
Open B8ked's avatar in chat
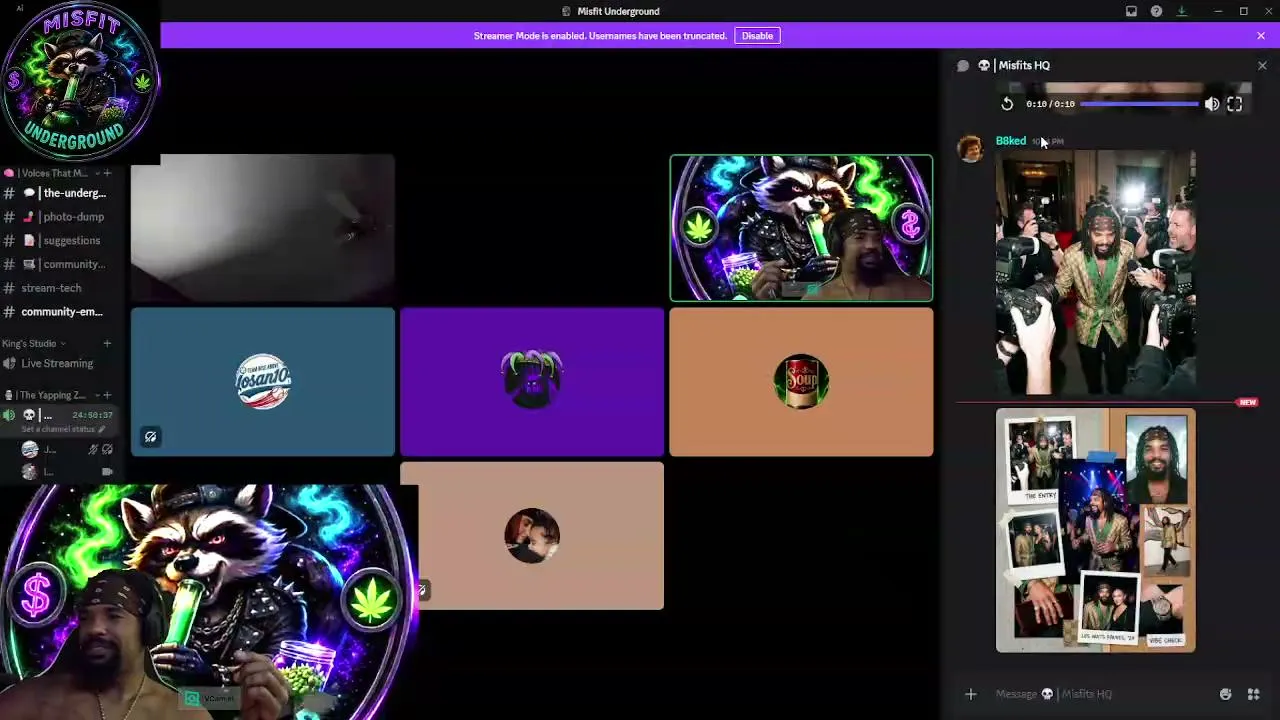click(970, 149)
